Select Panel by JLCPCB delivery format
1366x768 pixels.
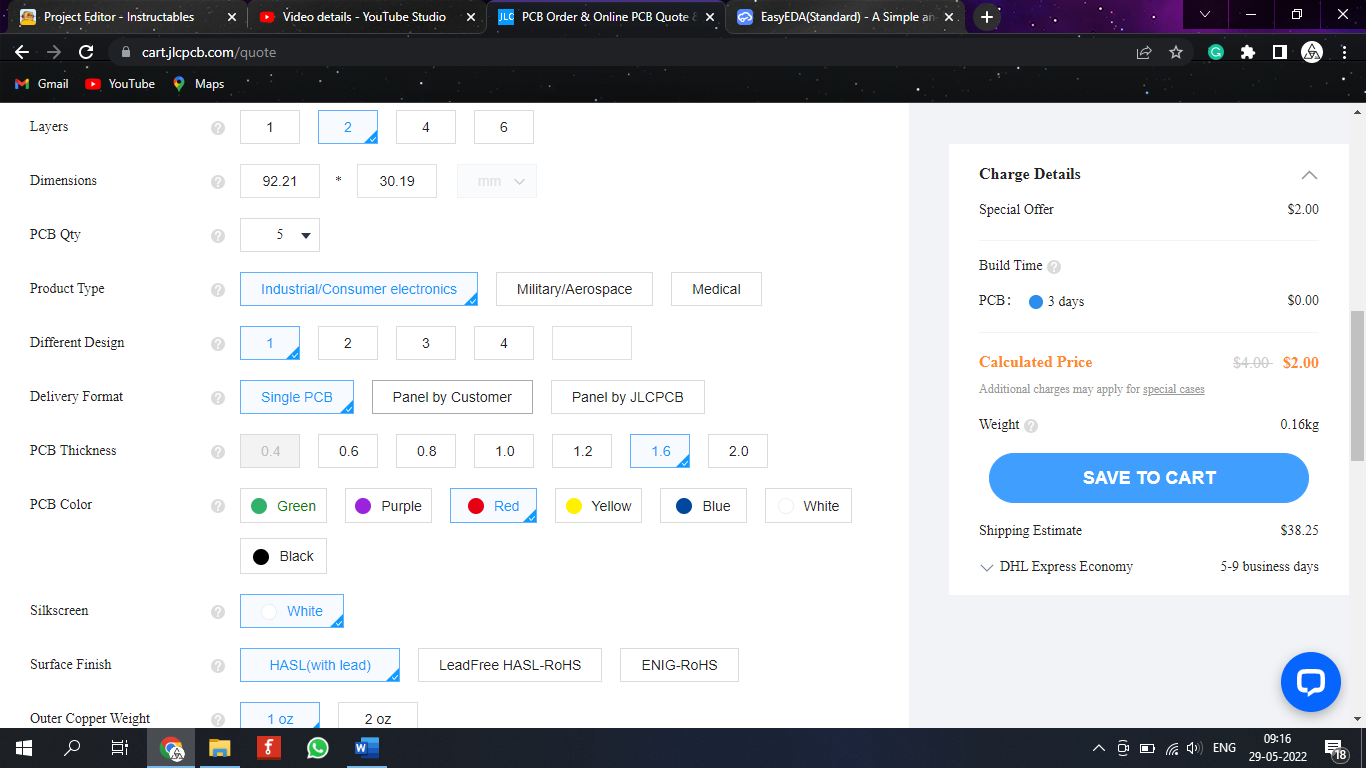[628, 397]
